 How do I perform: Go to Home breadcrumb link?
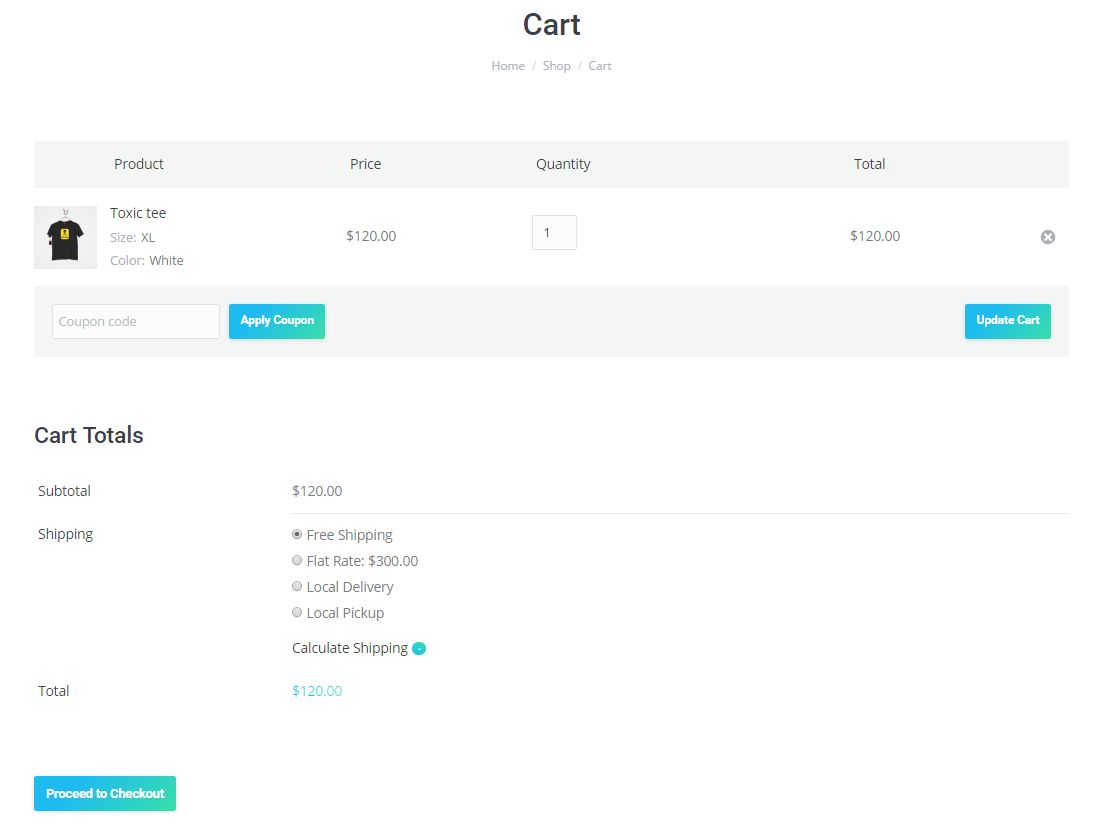click(508, 66)
